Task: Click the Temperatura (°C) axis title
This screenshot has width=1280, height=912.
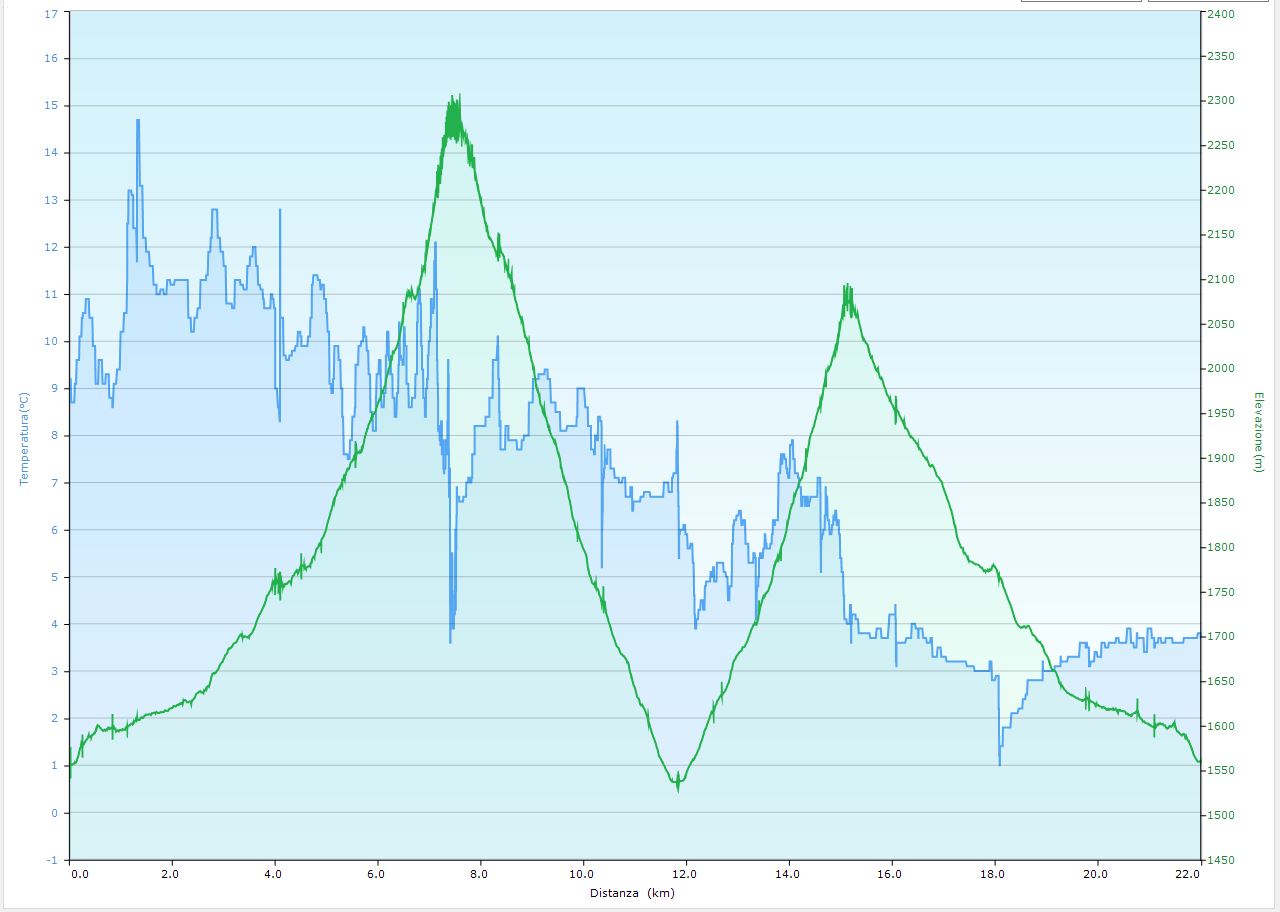Action: [24, 438]
